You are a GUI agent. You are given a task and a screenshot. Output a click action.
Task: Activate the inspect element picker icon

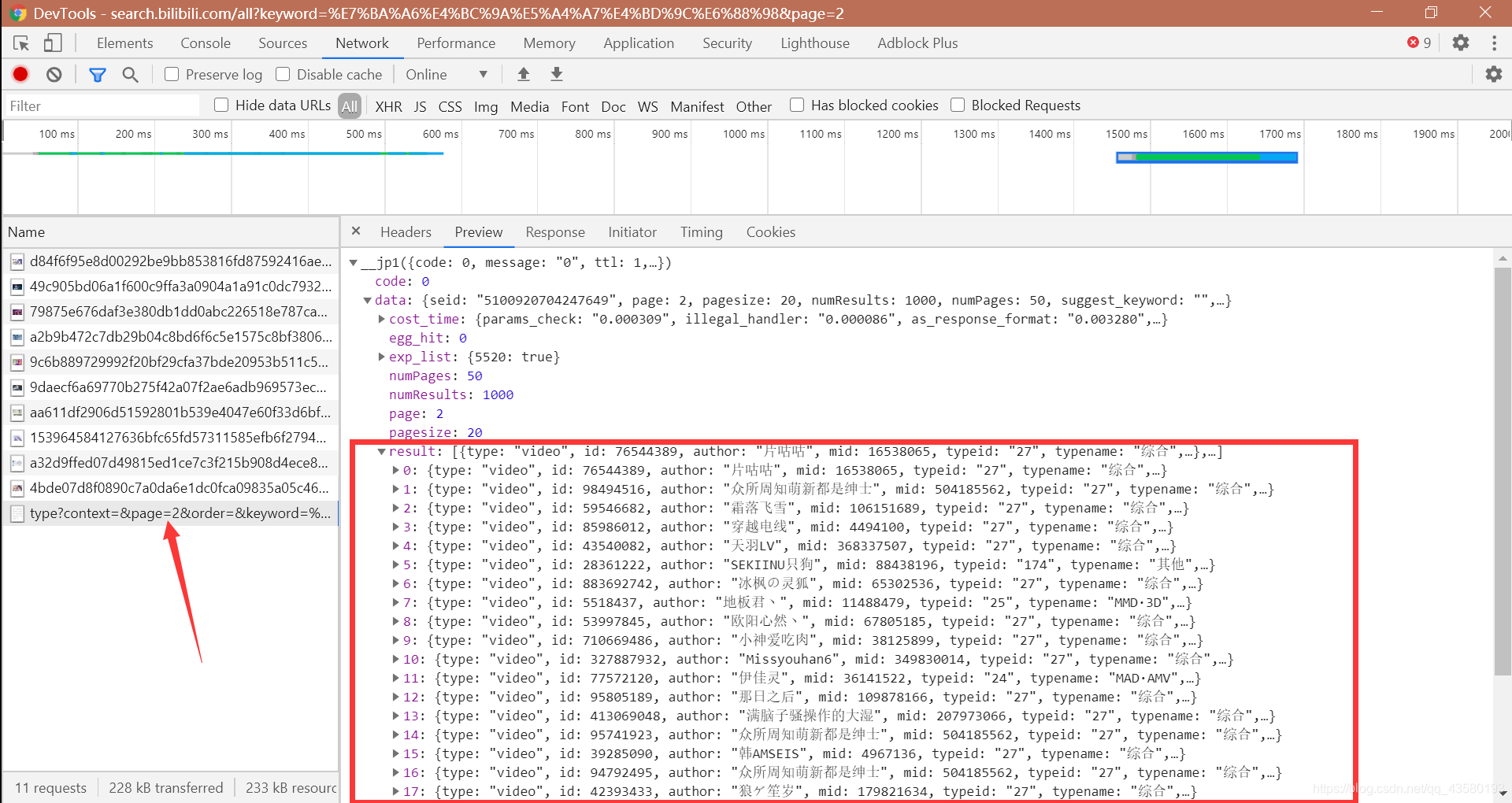point(21,43)
